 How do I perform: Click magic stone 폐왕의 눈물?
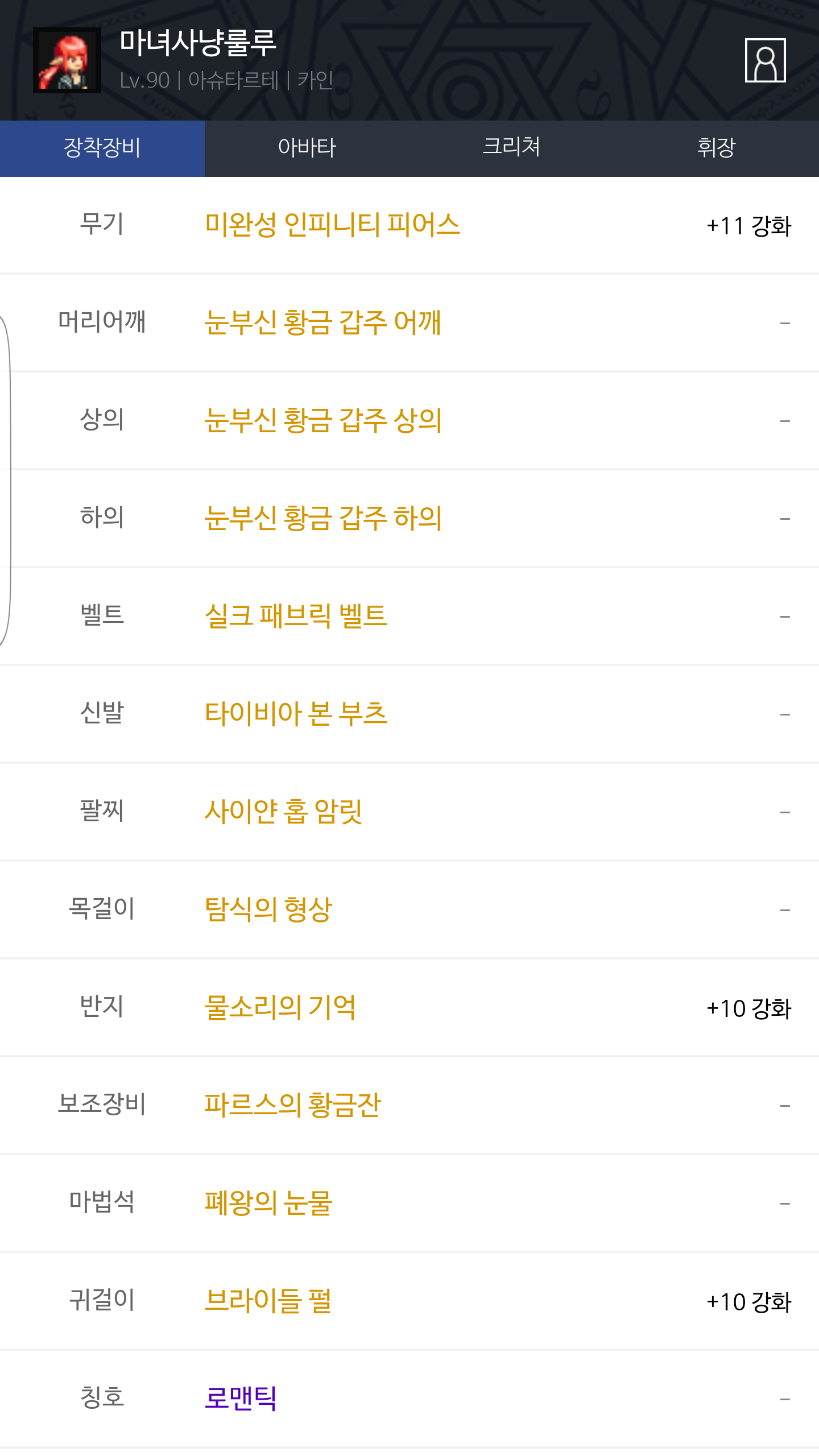pos(268,1203)
